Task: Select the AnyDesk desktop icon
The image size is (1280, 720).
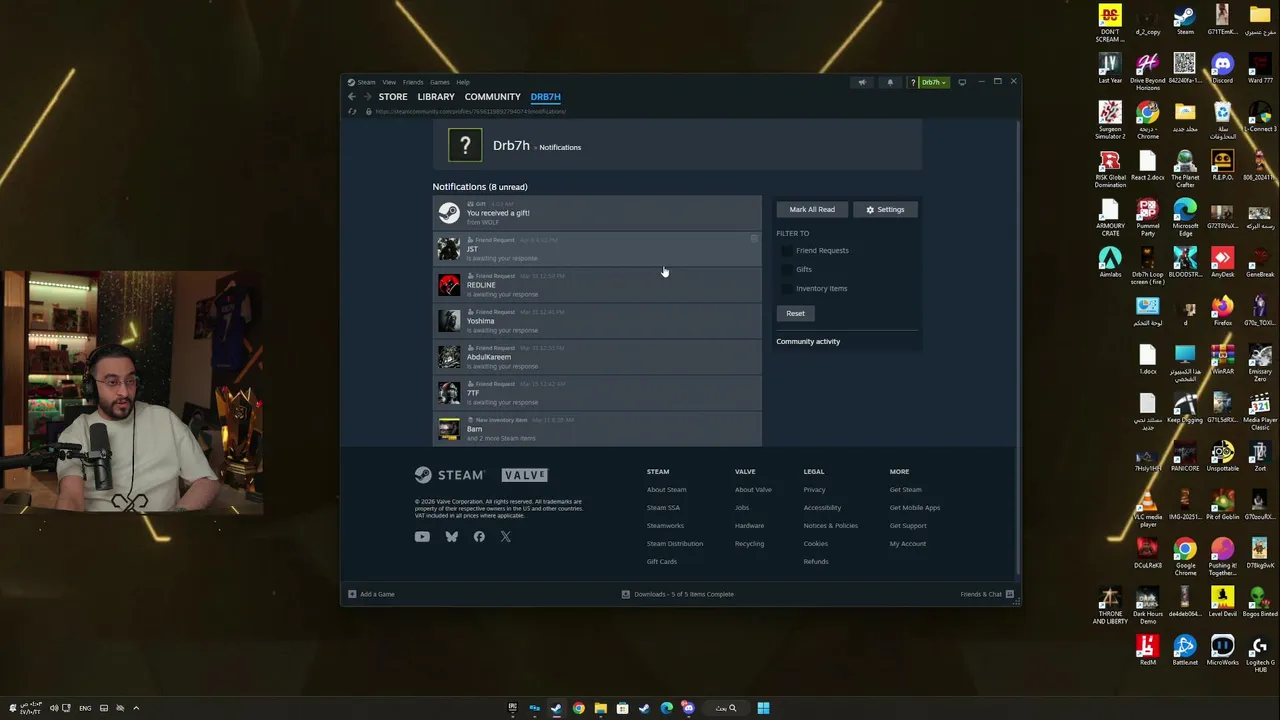Action: pos(1222,262)
